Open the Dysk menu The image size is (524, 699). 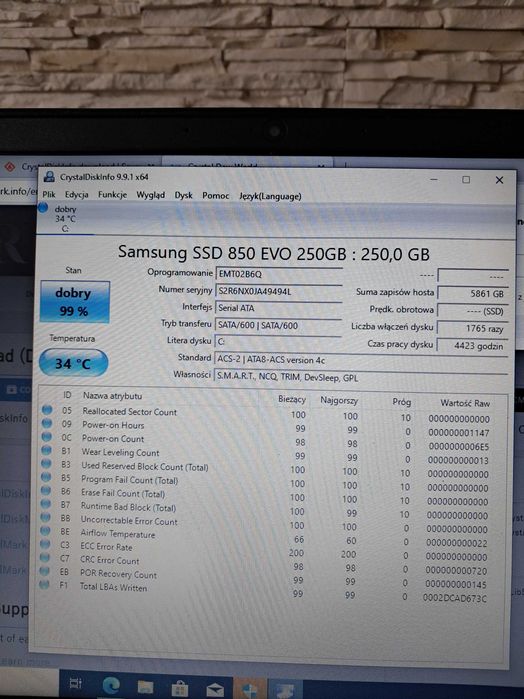point(183,195)
